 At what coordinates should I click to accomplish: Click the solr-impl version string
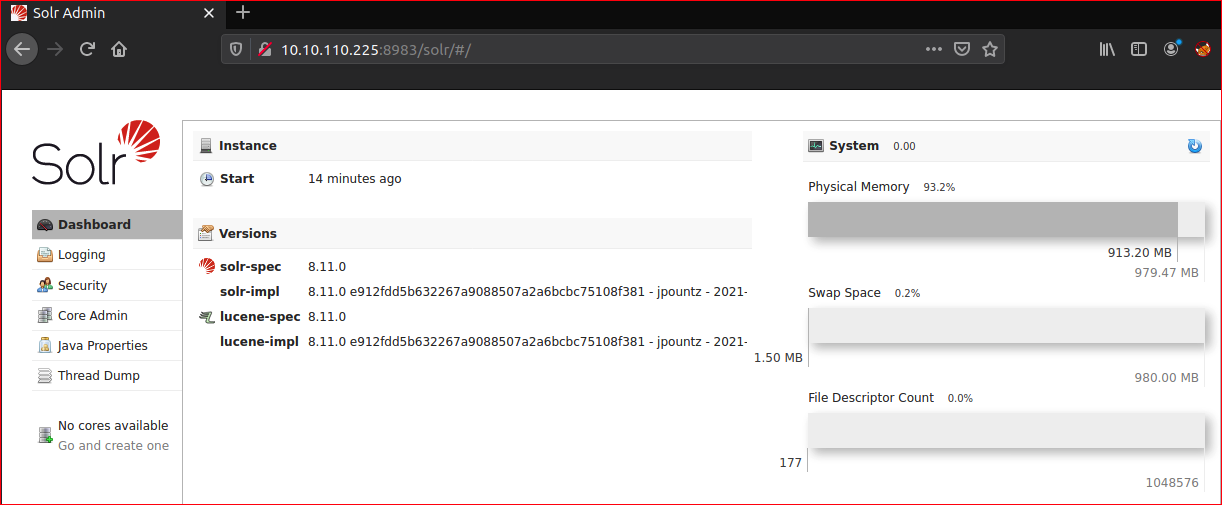pyautogui.click(x=527, y=291)
